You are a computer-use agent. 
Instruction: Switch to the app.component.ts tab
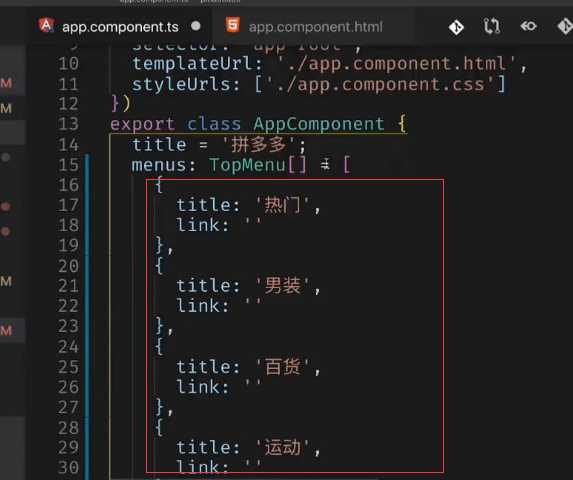point(120,26)
